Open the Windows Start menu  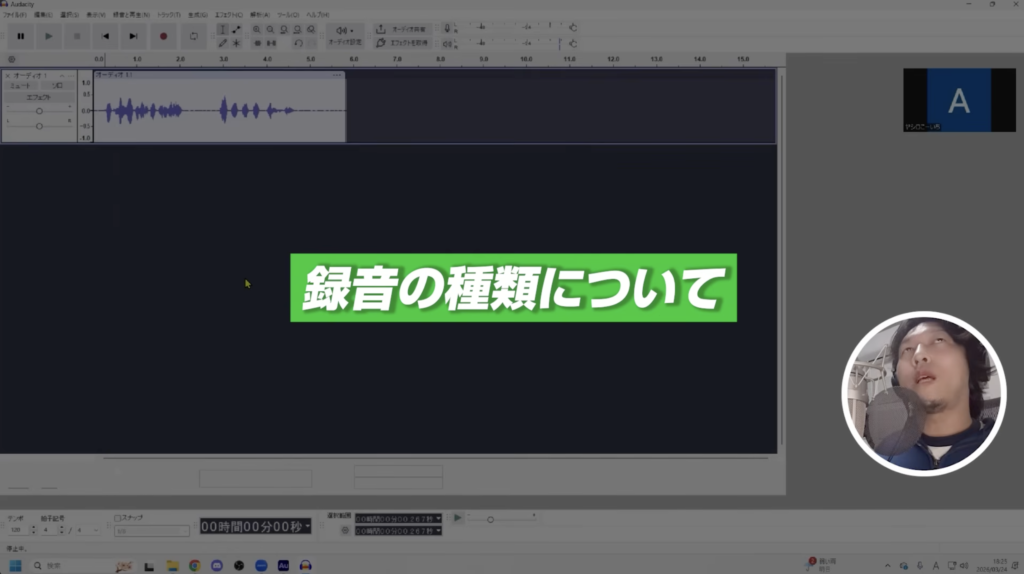(16, 565)
